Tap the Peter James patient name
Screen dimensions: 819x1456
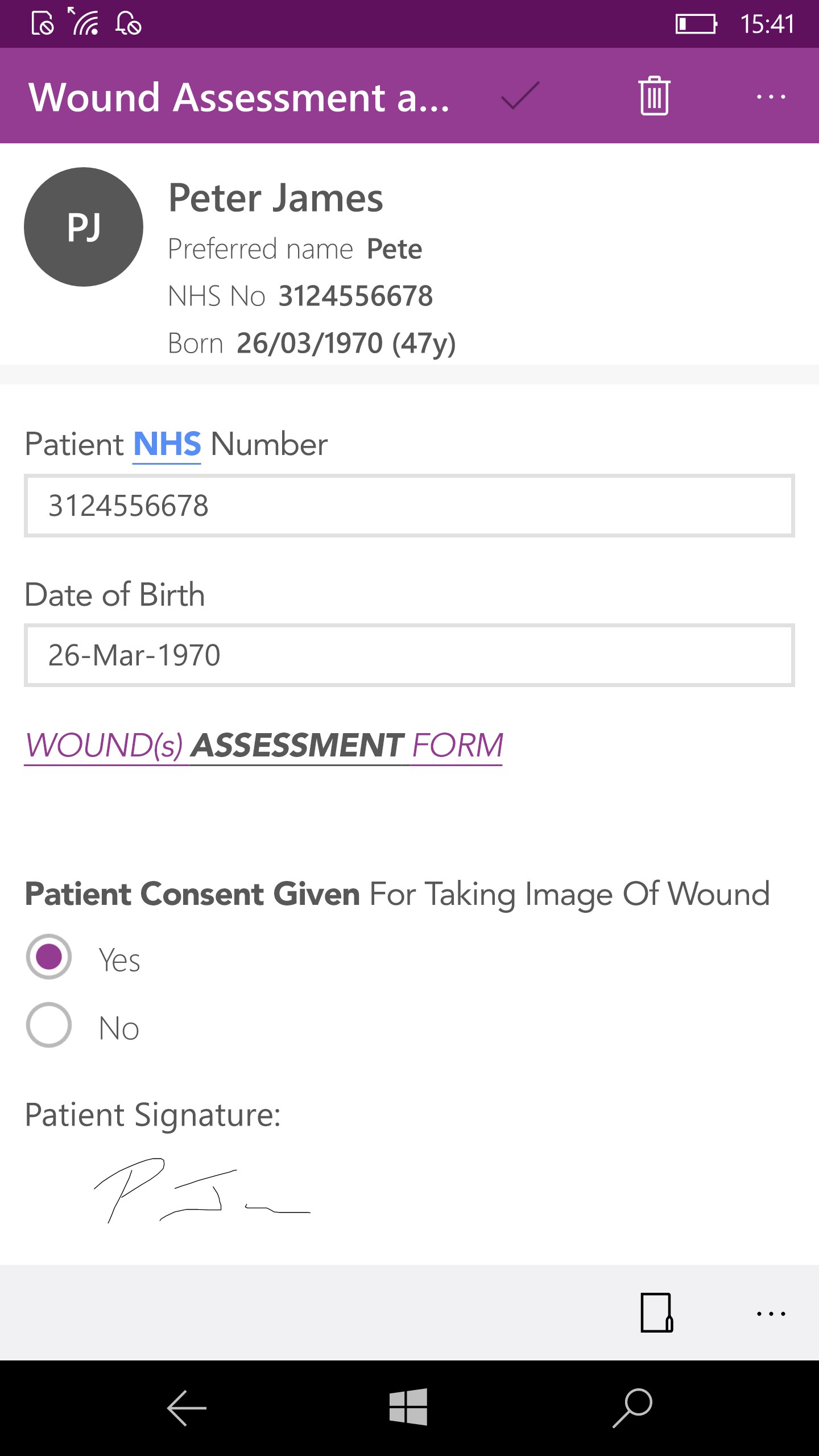point(276,198)
